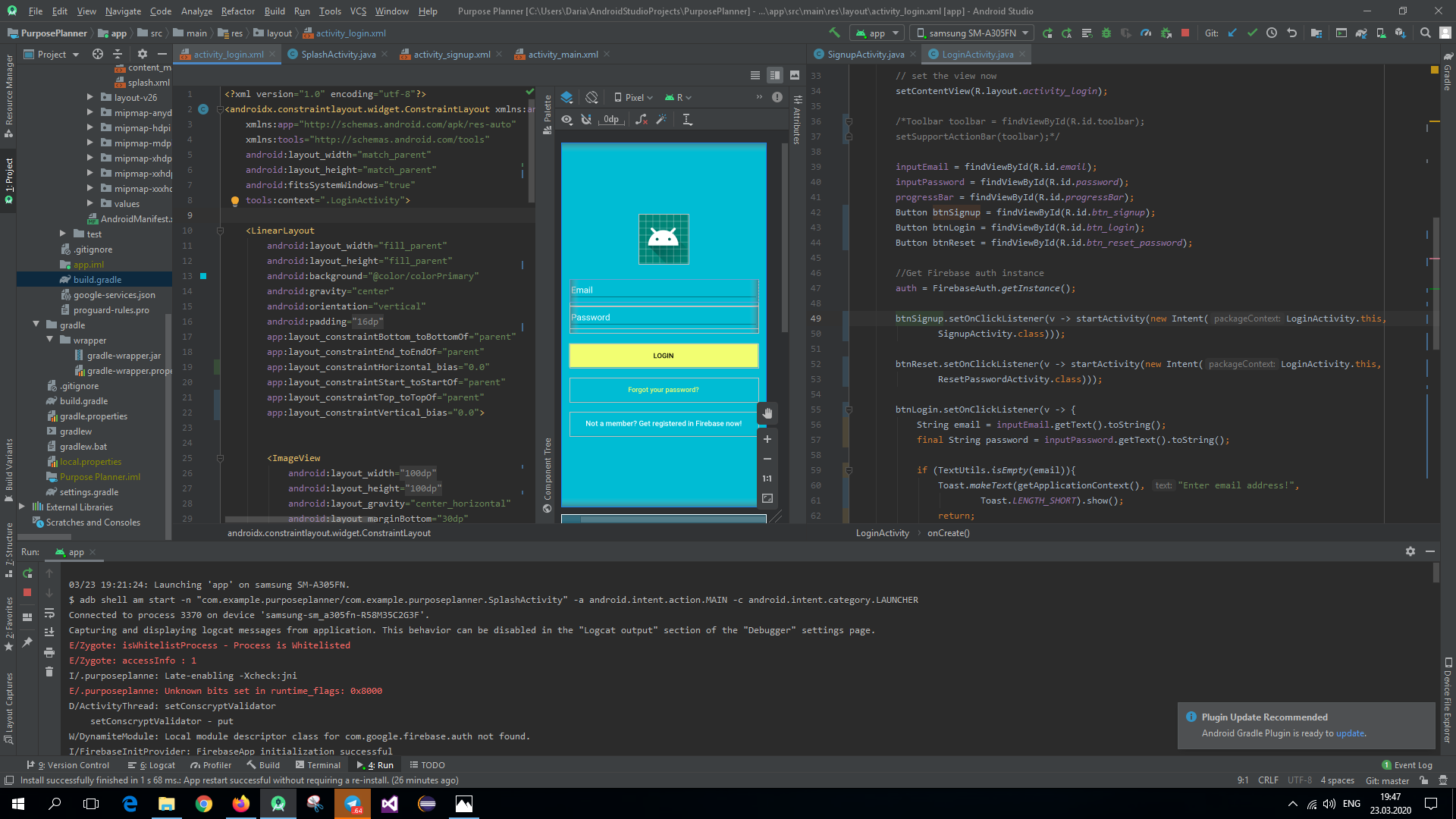Expand the values folder
Image resolution: width=1456 pixels, height=819 pixels.
[89, 203]
